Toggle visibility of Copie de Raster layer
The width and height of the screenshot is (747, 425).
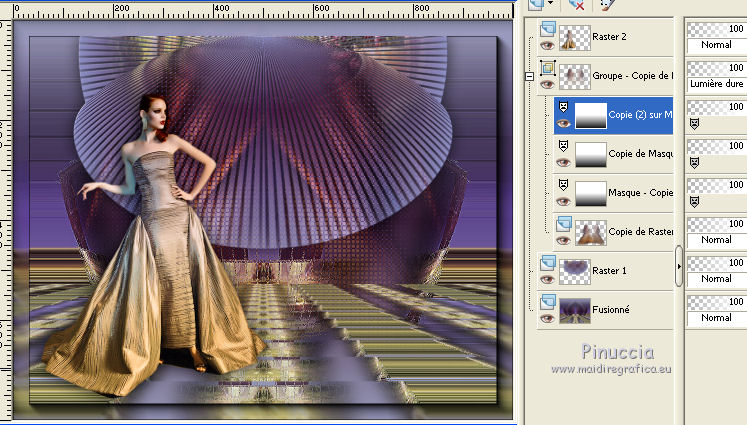coord(564,240)
